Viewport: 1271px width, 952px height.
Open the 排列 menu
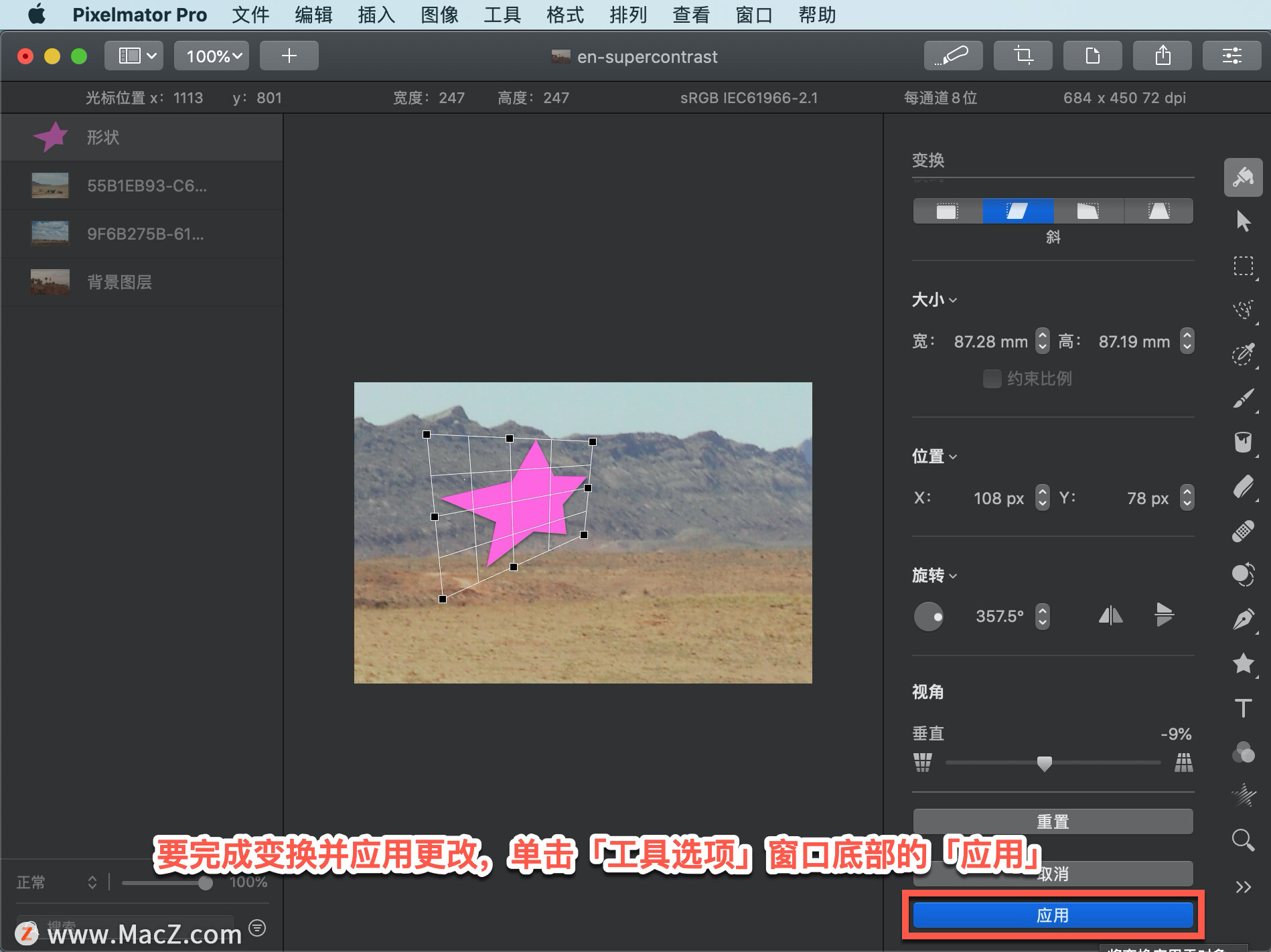[x=628, y=15]
